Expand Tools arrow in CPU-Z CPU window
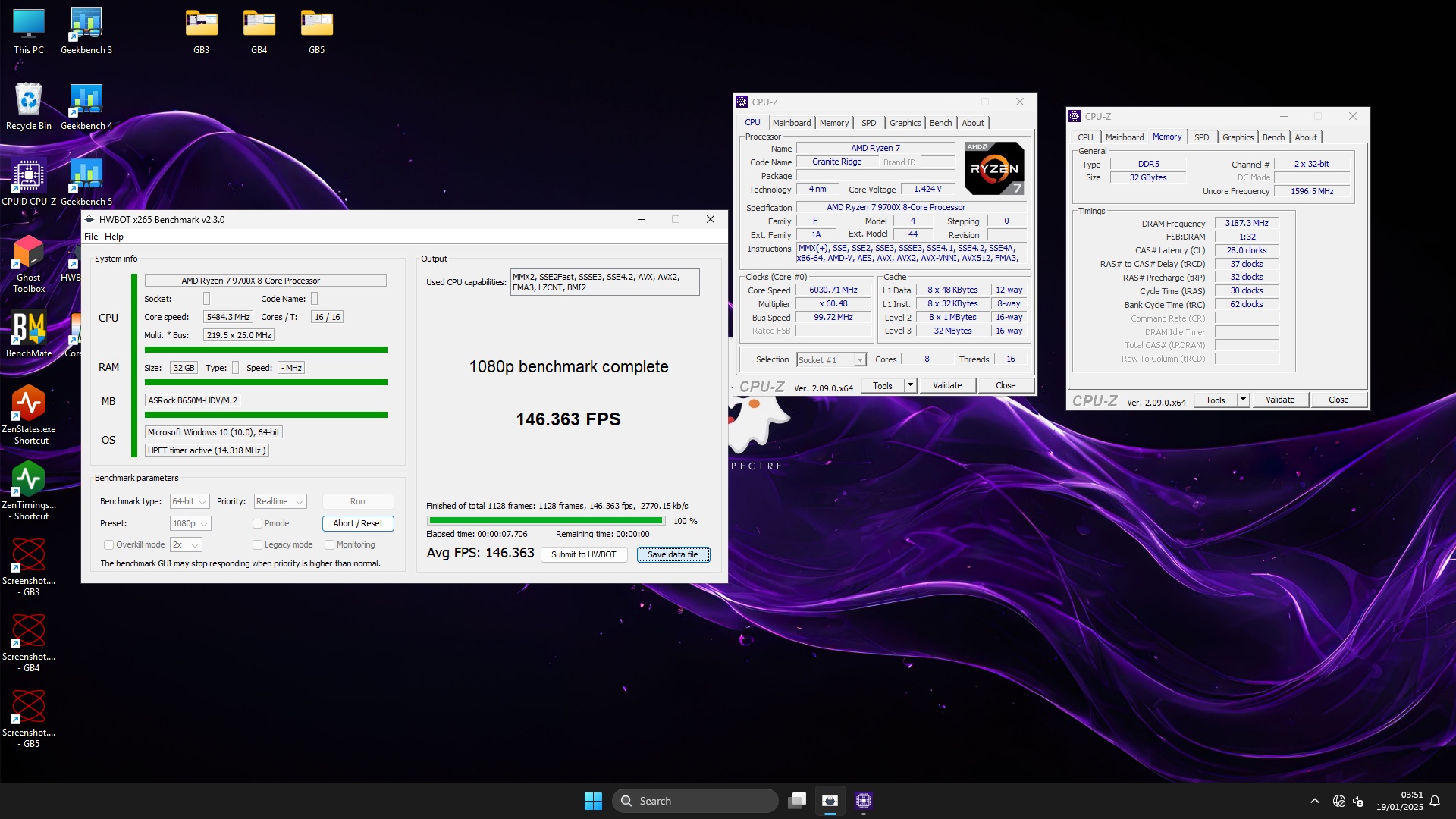The height and width of the screenshot is (819, 1456). (x=910, y=385)
